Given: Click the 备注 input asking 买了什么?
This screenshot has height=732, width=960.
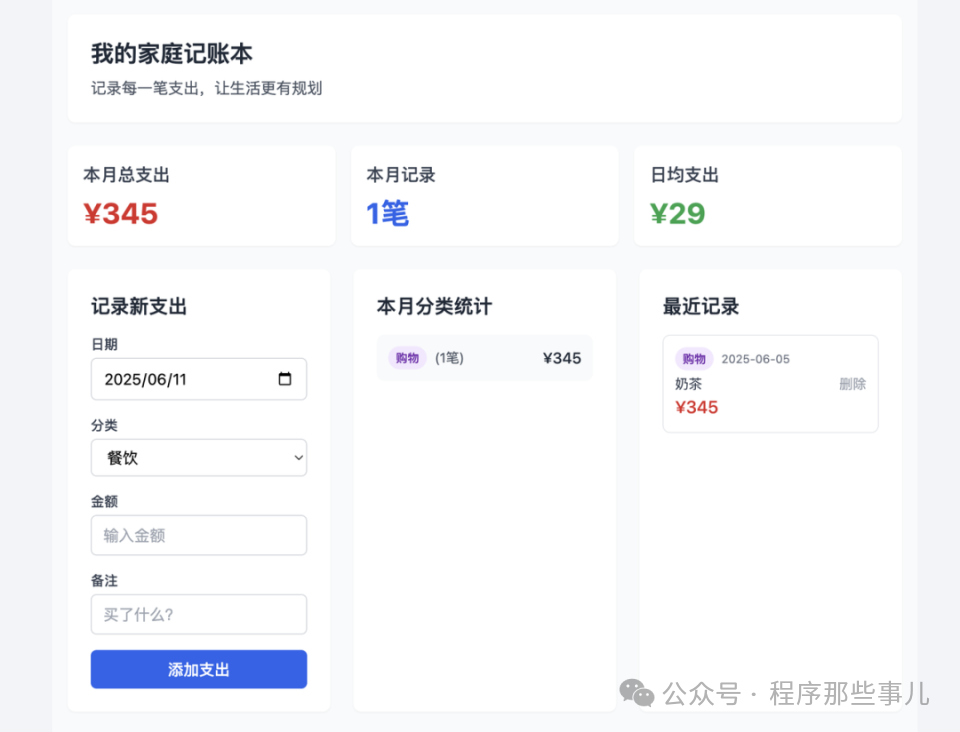Looking at the screenshot, I should tap(198, 614).
